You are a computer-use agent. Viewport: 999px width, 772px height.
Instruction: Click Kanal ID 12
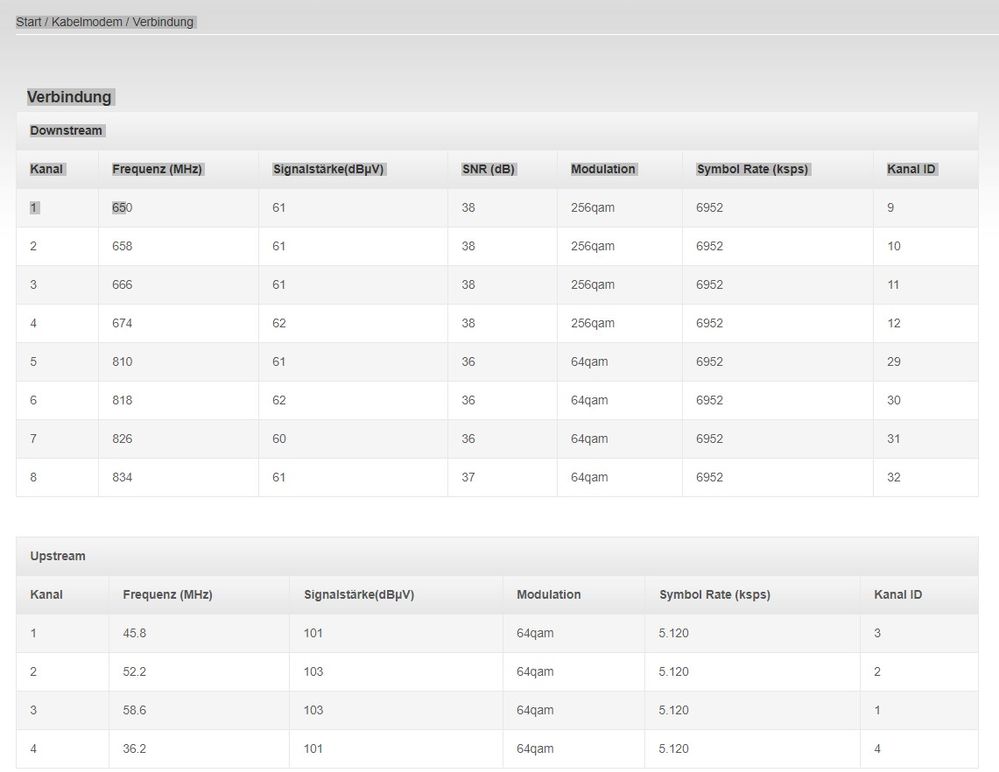(894, 324)
